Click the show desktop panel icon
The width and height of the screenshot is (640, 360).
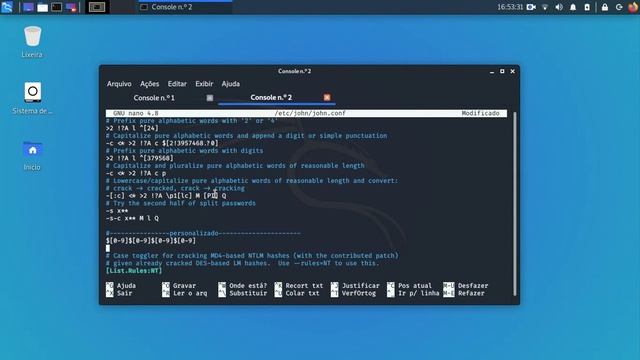(x=28, y=7)
